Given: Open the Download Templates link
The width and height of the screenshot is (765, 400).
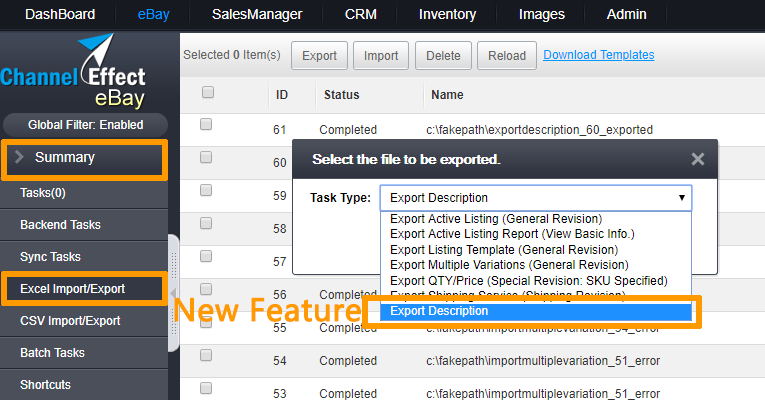Looking at the screenshot, I should [x=599, y=55].
